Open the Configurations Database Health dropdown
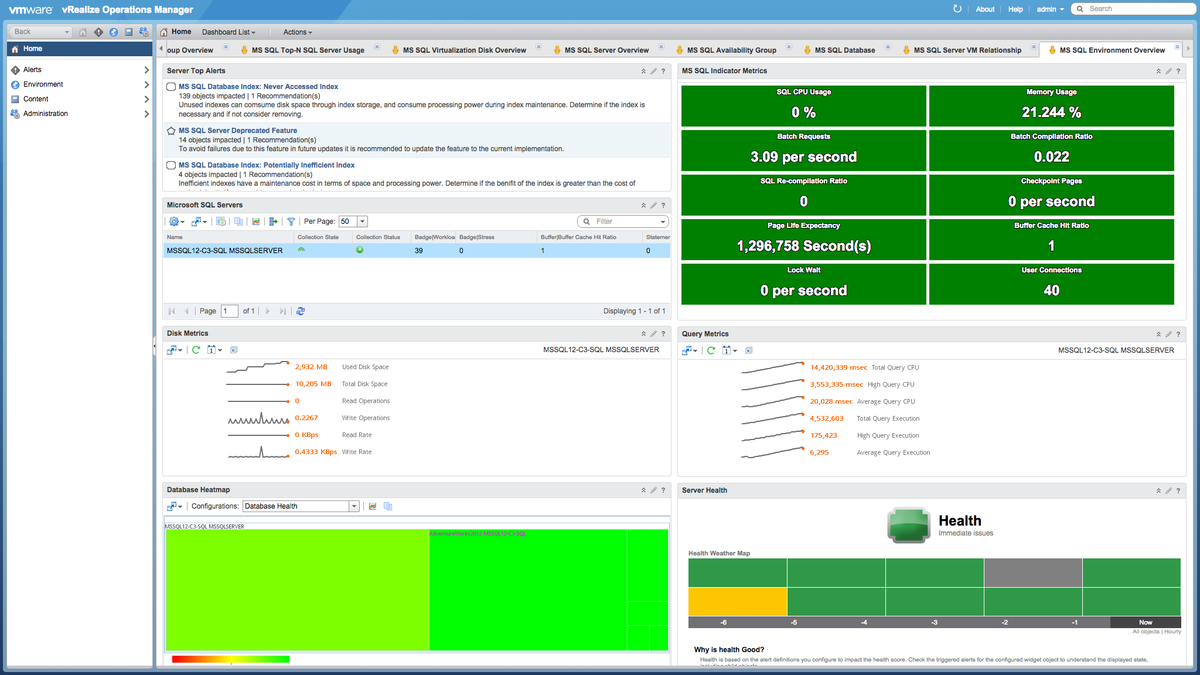Screen dimensions: 1200x675 354,506
